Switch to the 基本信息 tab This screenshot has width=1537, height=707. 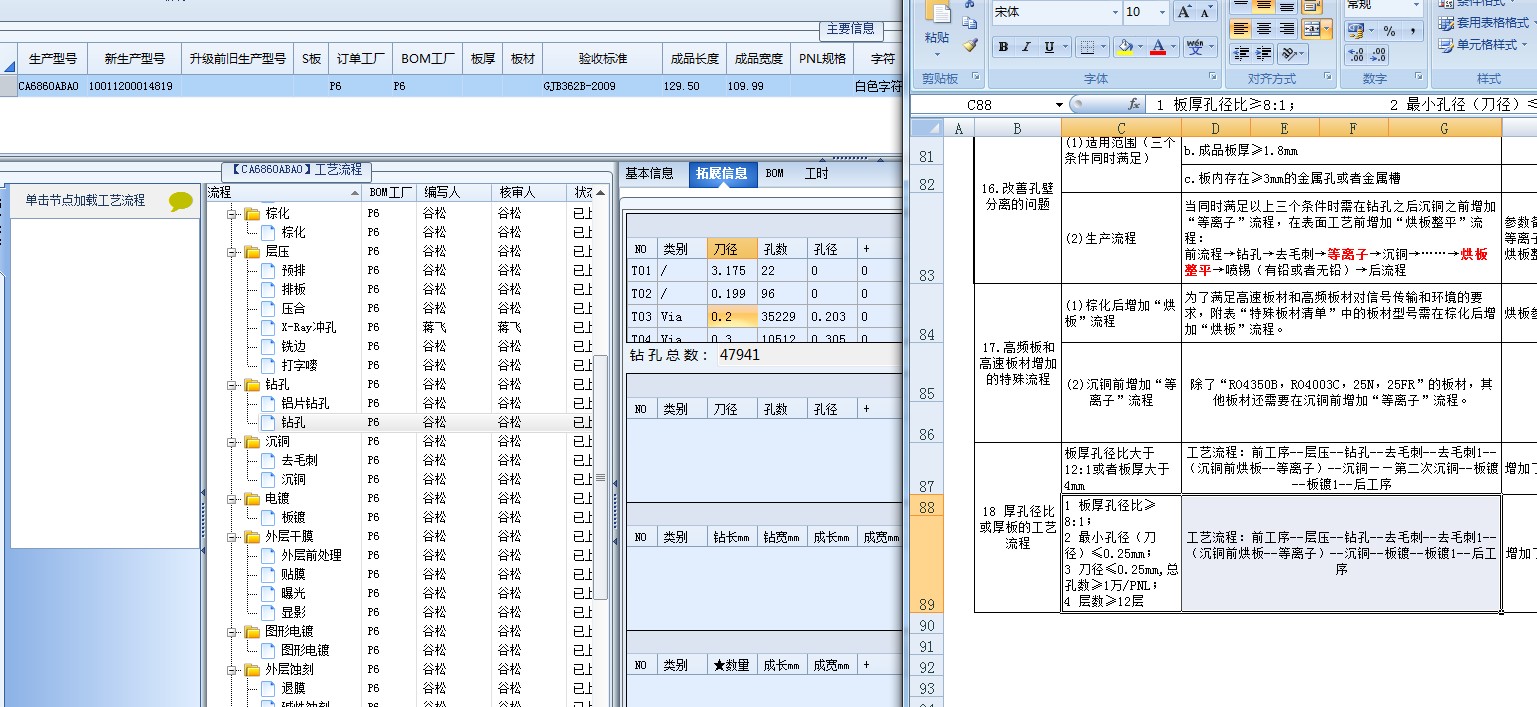pos(649,173)
